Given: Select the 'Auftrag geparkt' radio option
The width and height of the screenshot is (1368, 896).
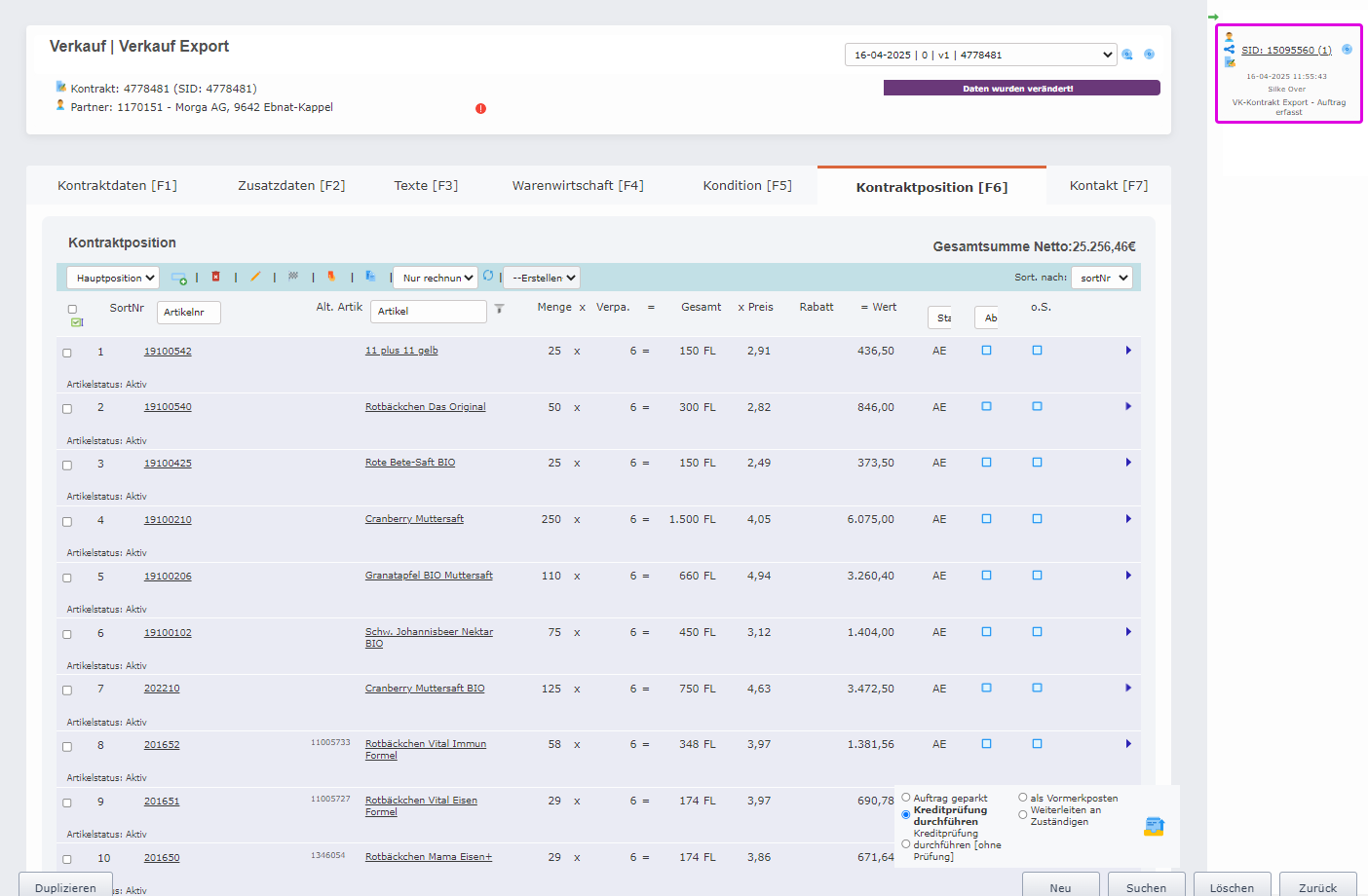Looking at the screenshot, I should pos(906,798).
